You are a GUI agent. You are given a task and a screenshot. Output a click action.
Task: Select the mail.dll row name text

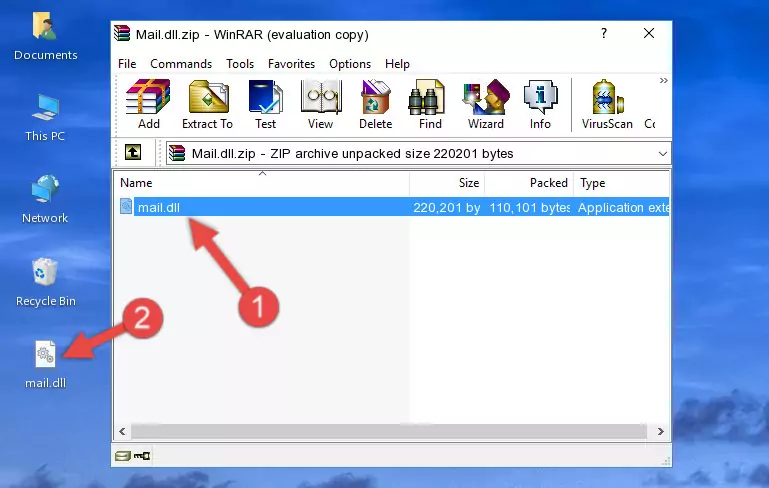[159, 207]
